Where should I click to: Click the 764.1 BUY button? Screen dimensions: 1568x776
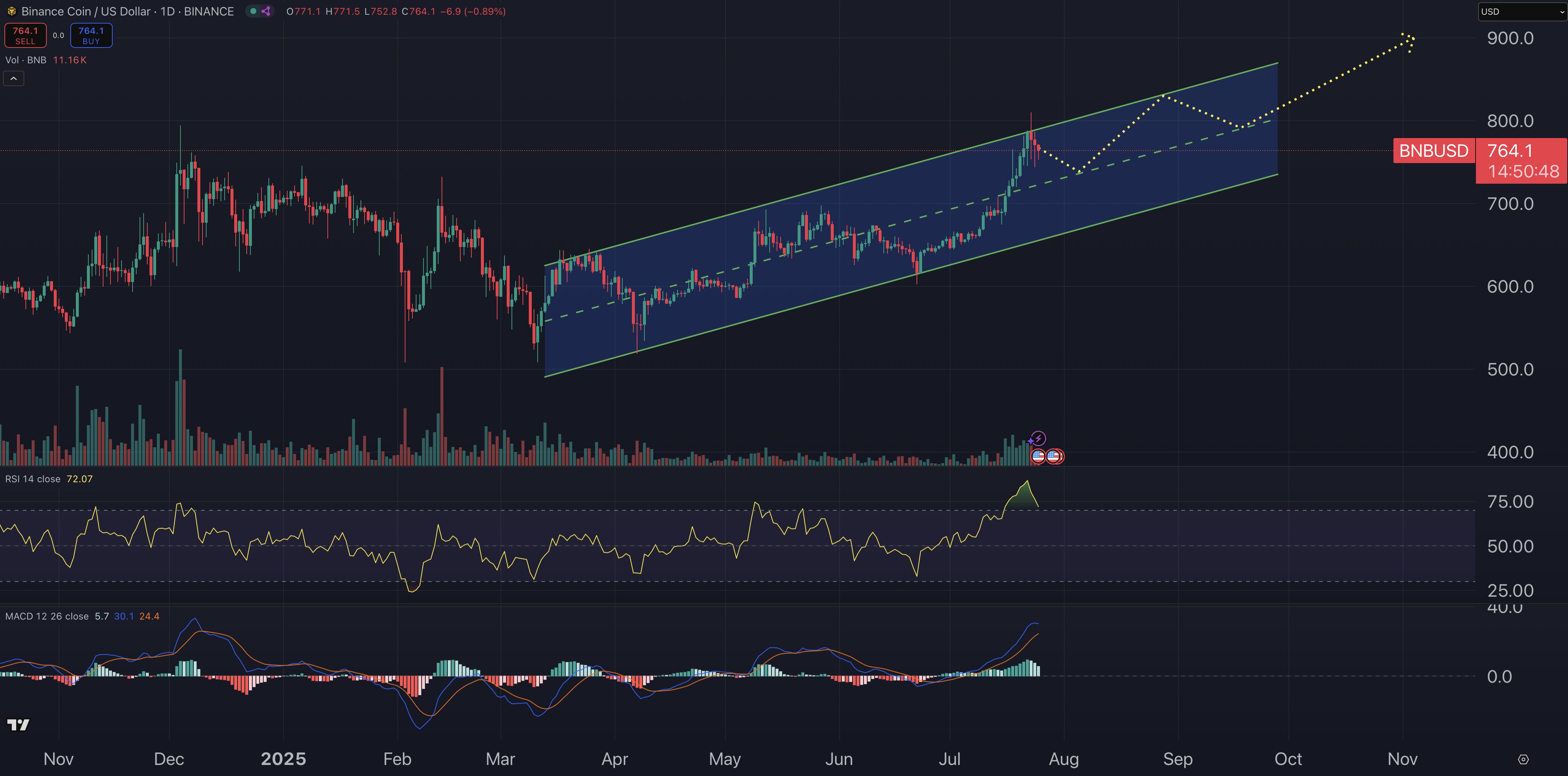(x=91, y=35)
